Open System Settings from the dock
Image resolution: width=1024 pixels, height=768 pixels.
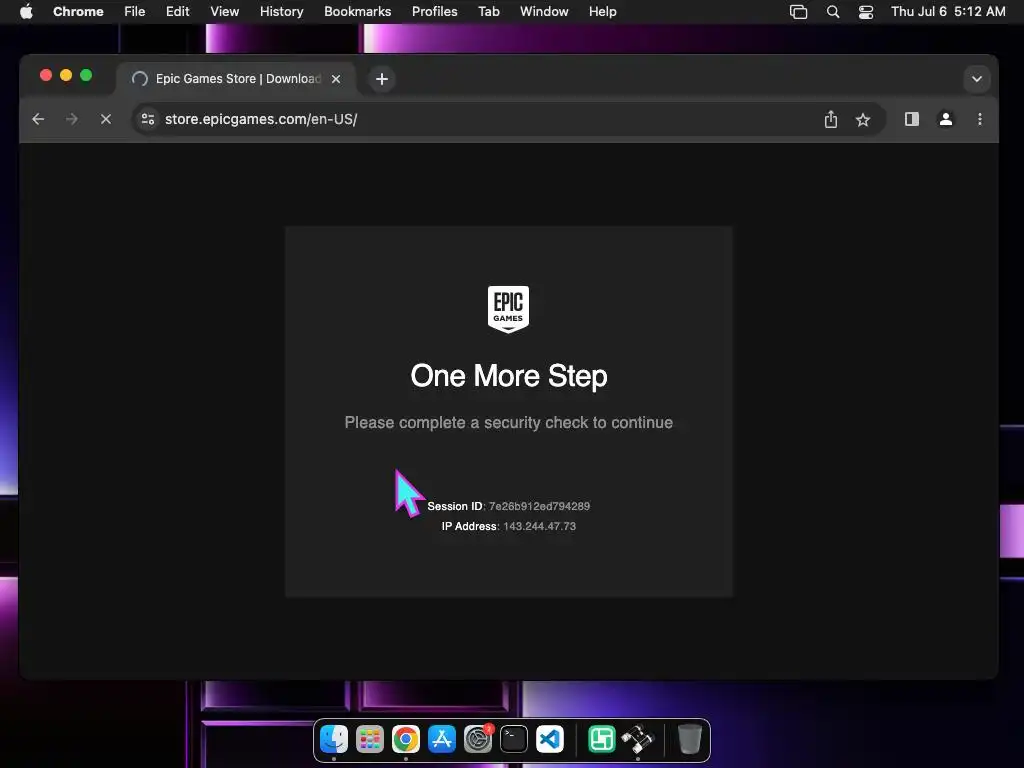(x=478, y=739)
